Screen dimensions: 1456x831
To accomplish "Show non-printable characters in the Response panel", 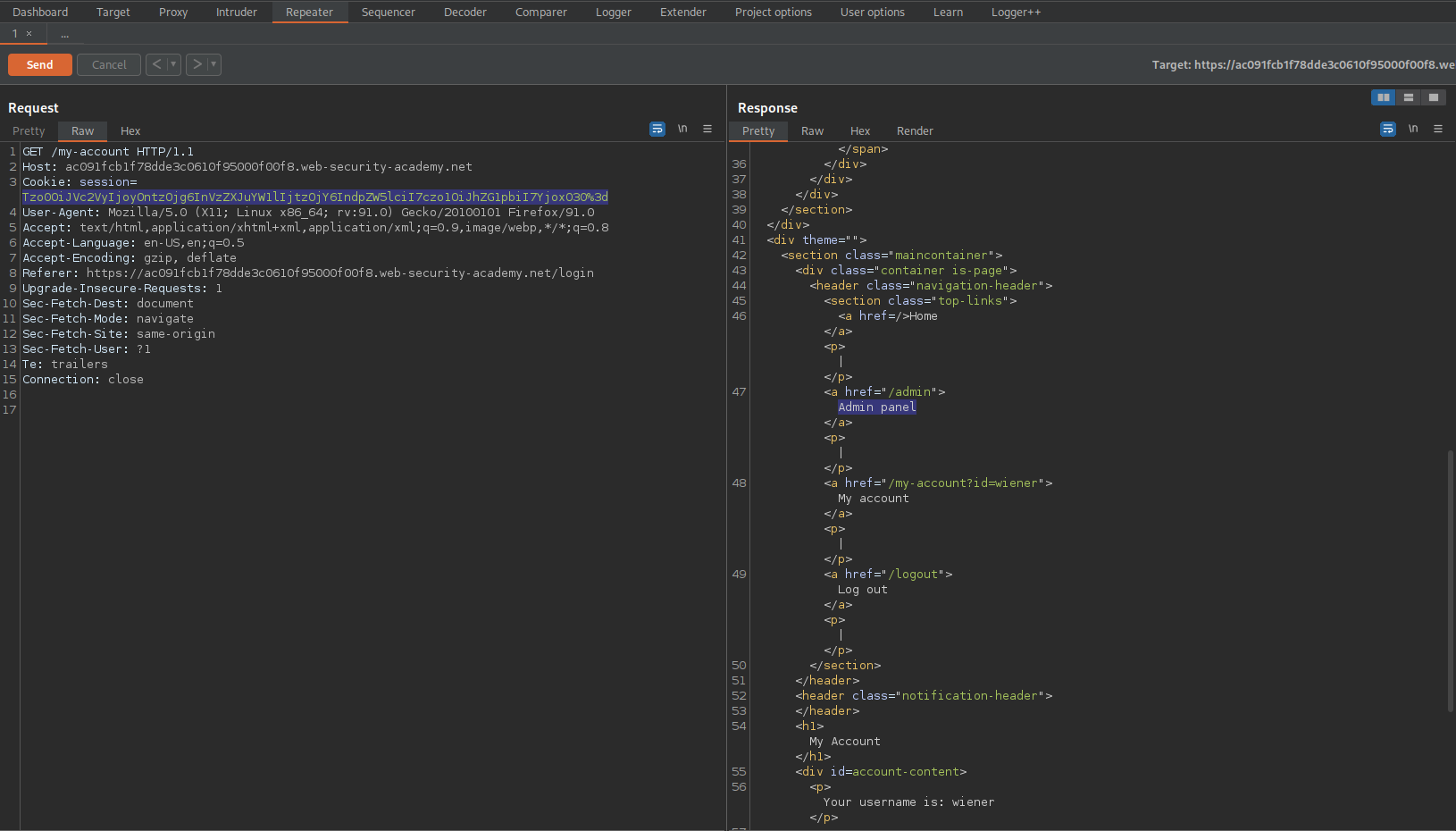I will pyautogui.click(x=1413, y=129).
